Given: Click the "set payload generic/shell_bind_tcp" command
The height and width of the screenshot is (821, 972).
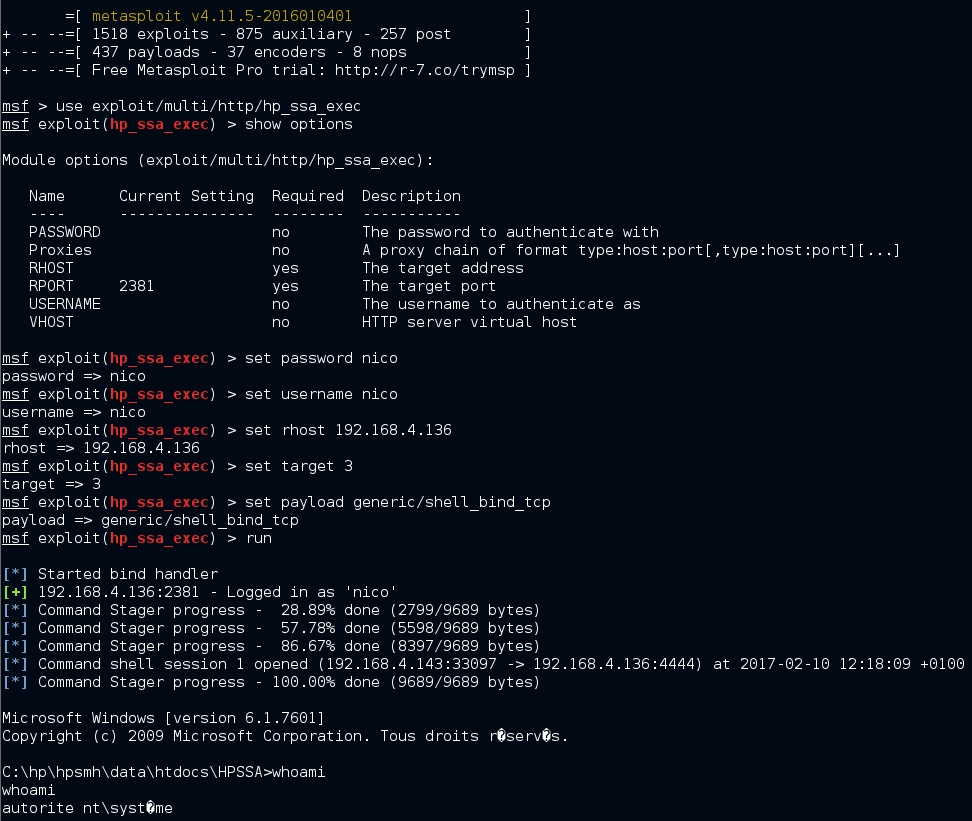Looking at the screenshot, I should point(397,502).
